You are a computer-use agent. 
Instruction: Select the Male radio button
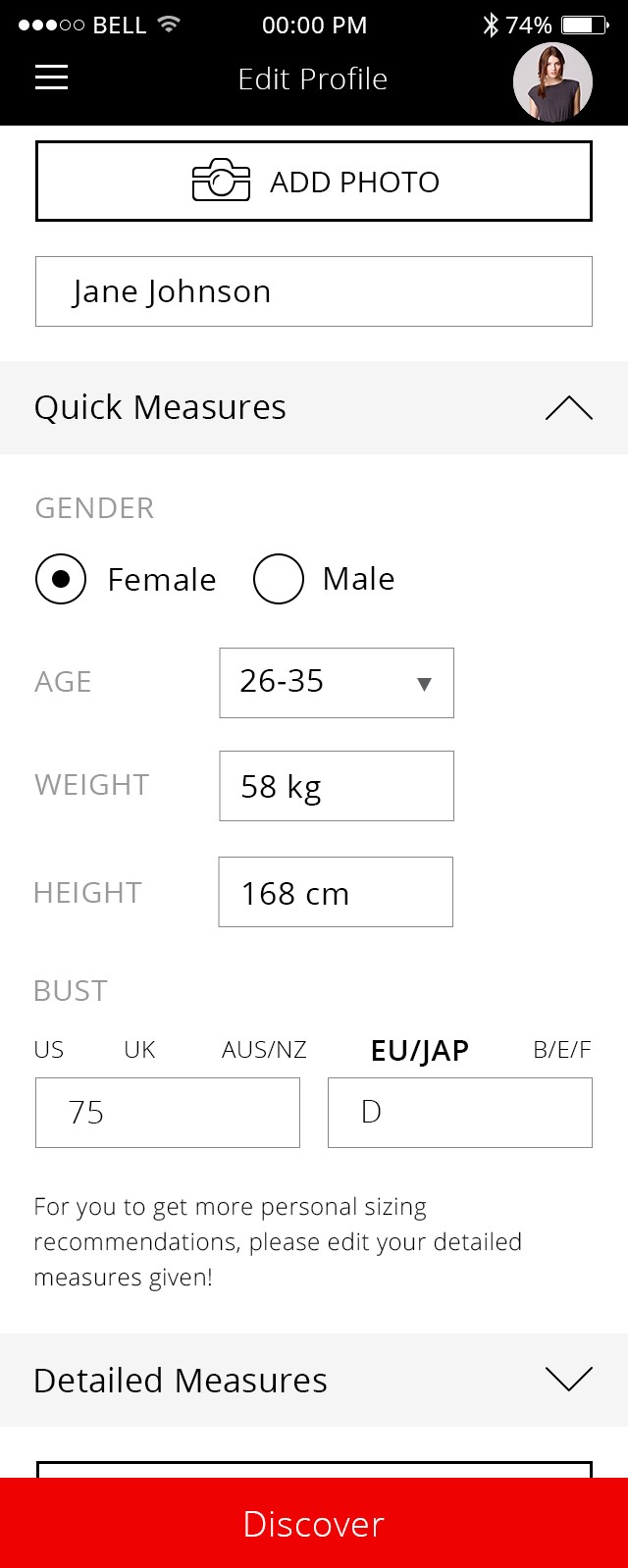279,579
